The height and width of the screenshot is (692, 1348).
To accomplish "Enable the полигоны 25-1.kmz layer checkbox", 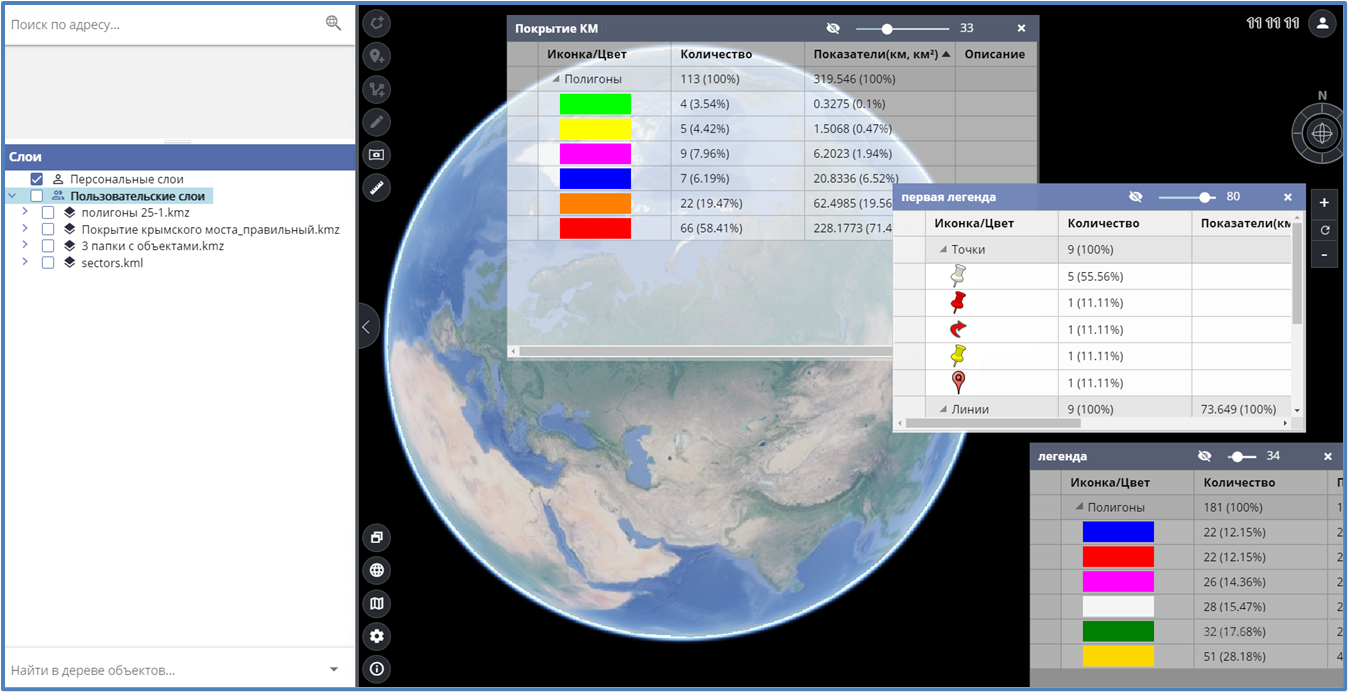I will coord(48,213).
